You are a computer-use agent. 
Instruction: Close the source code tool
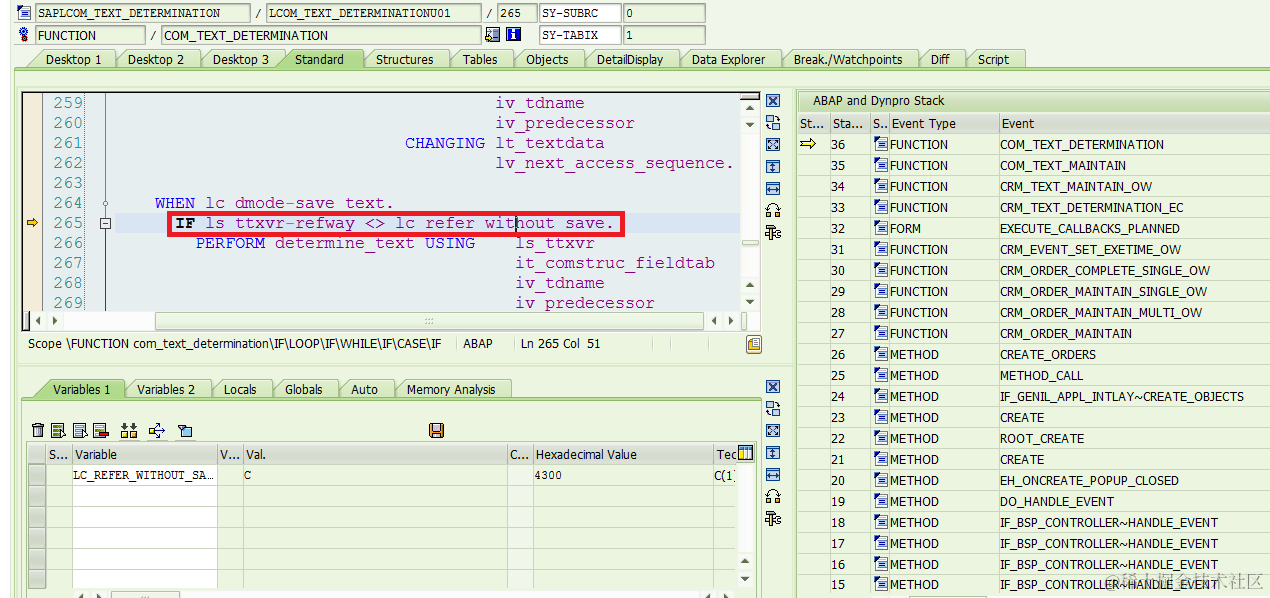[773, 101]
